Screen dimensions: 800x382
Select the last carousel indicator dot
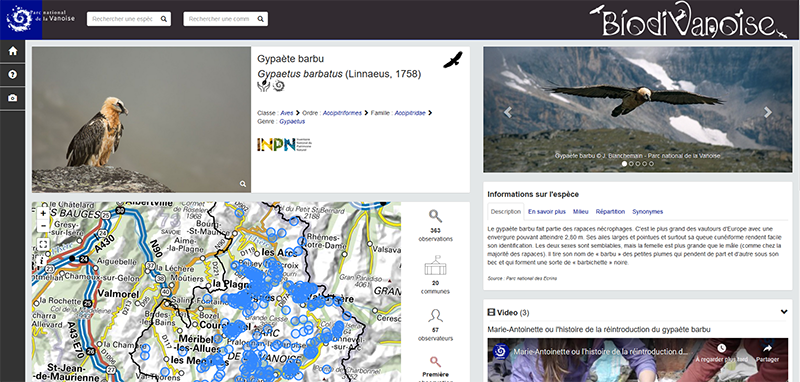651,164
